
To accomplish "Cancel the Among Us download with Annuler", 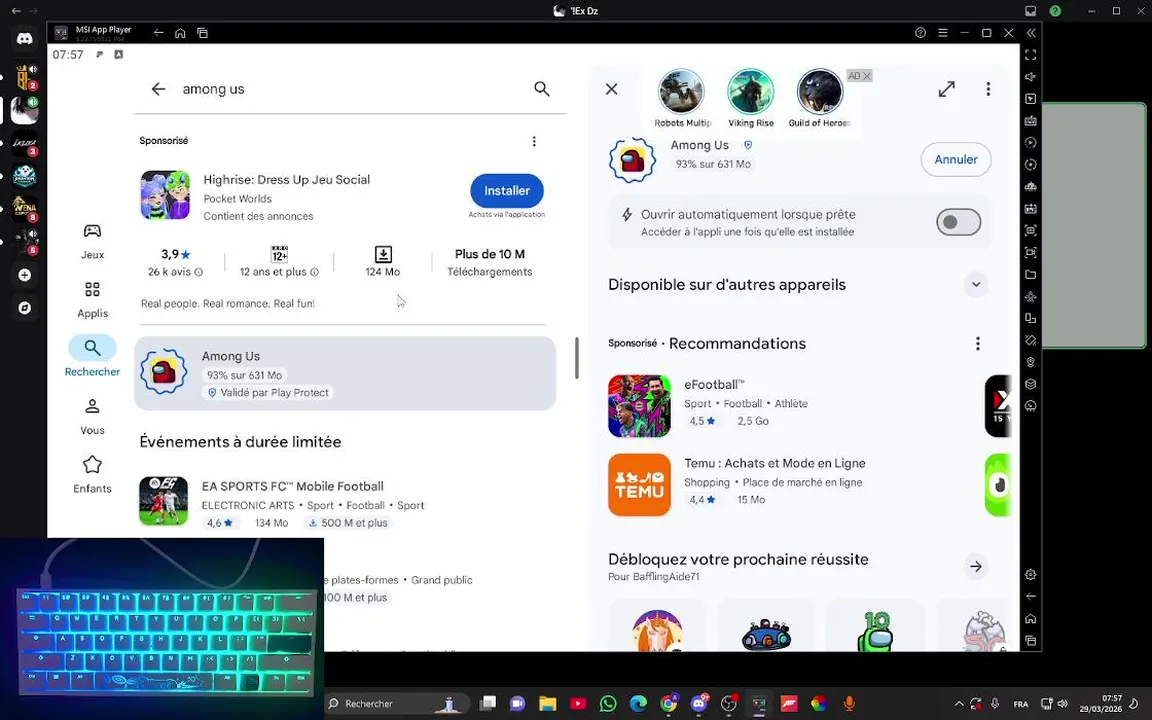I will point(956,159).
